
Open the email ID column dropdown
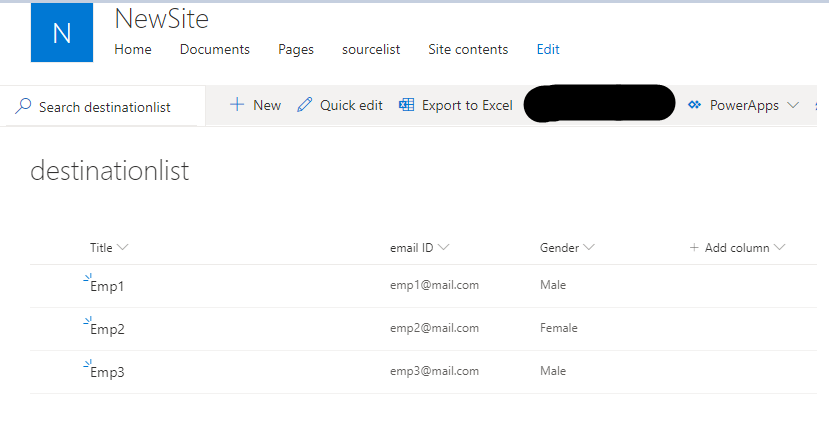pos(444,247)
